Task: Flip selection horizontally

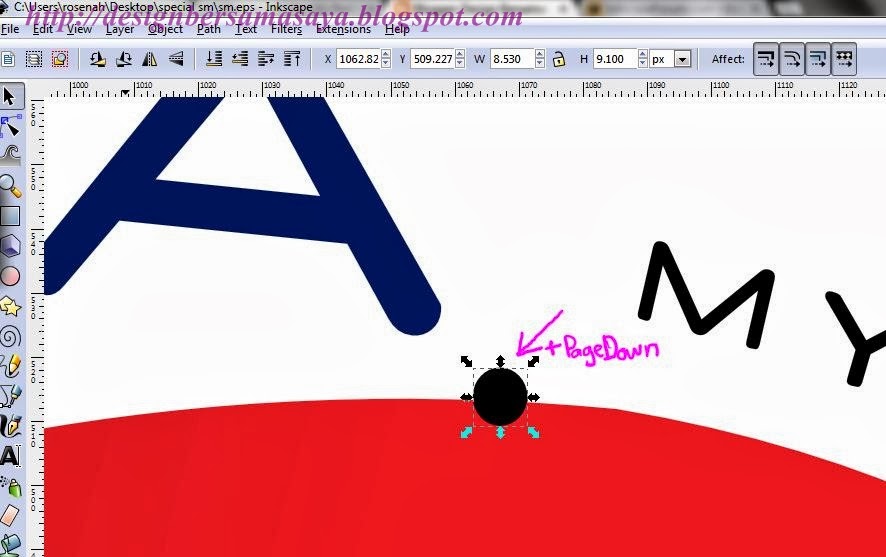Action: [x=150, y=59]
